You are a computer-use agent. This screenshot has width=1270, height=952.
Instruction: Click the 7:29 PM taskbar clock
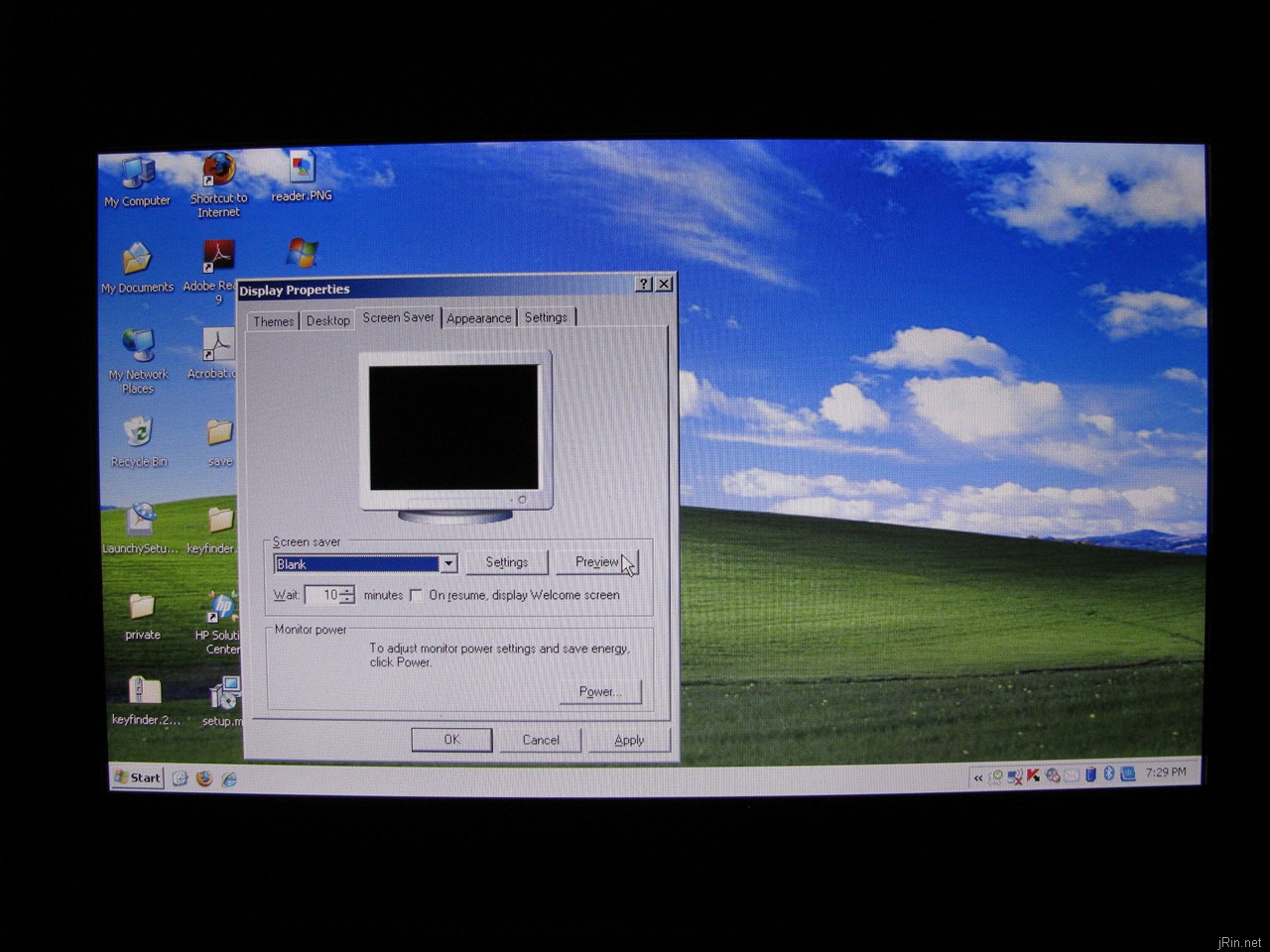coord(1165,772)
